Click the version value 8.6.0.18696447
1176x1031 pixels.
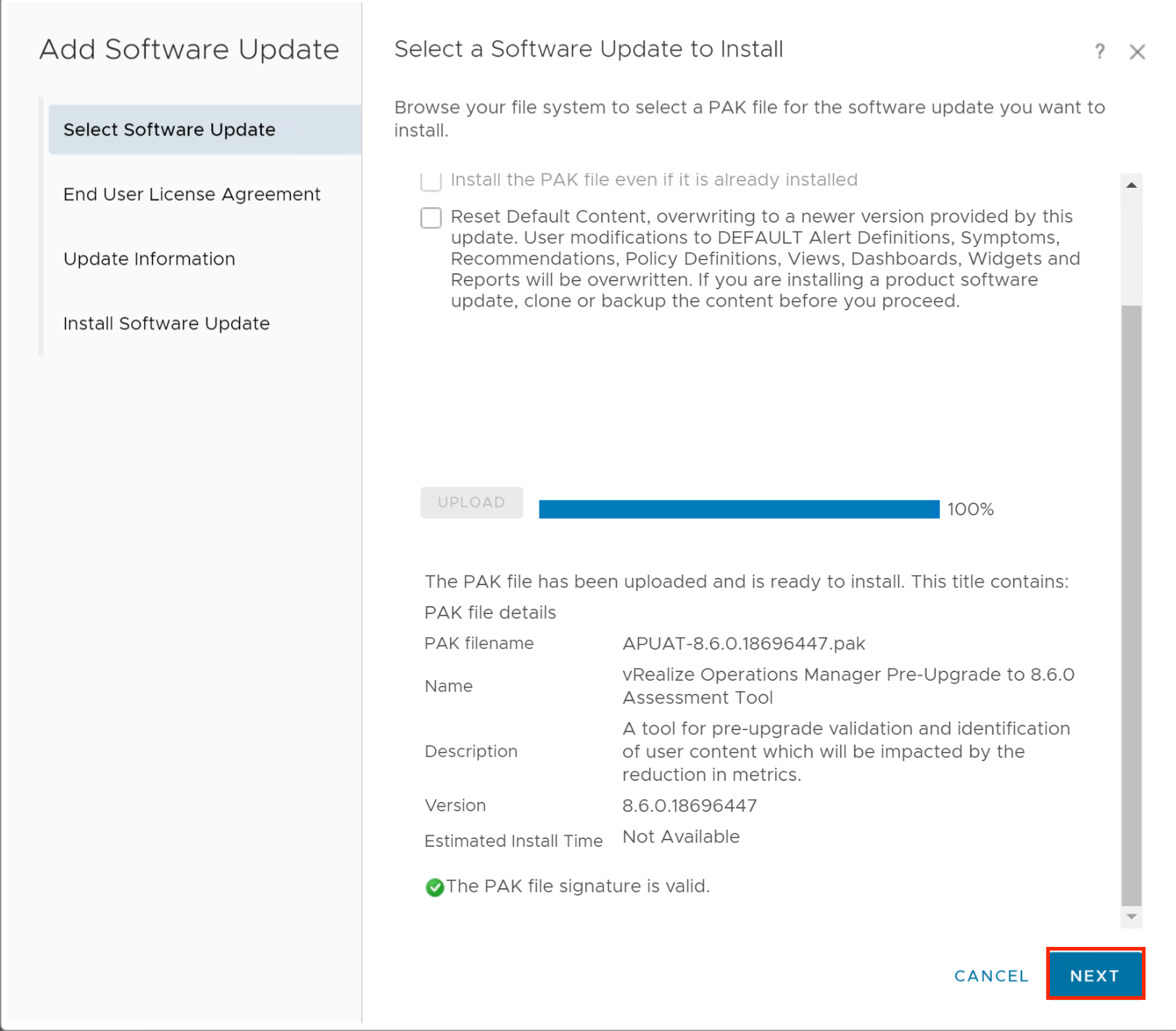point(690,806)
